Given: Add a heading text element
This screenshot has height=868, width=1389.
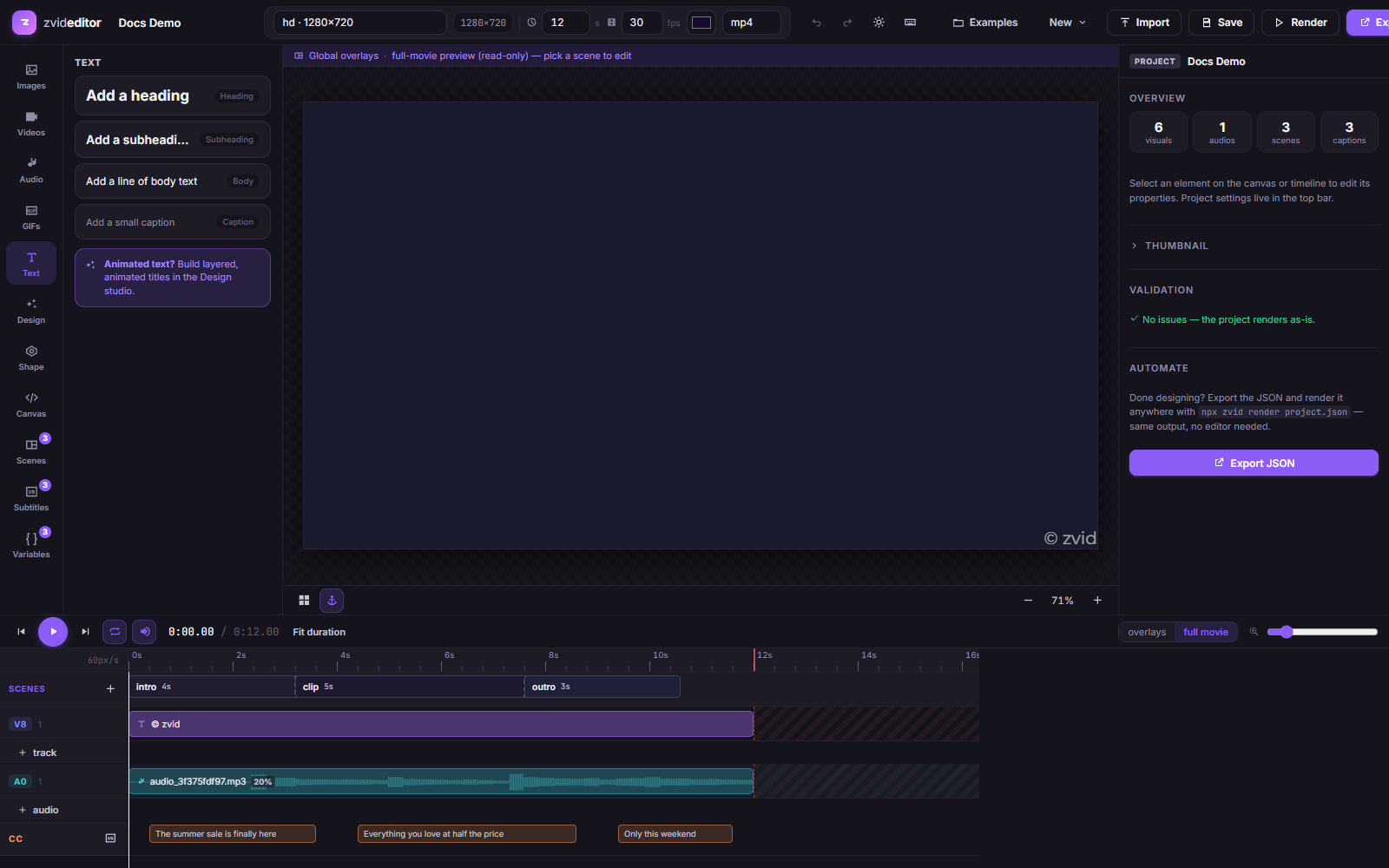Looking at the screenshot, I should point(173,95).
